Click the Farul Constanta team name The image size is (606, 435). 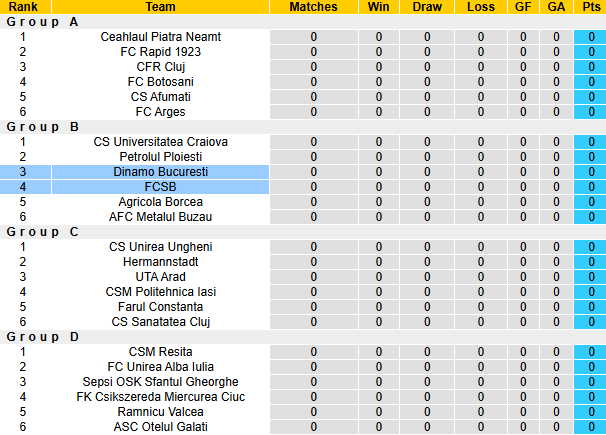tap(161, 307)
